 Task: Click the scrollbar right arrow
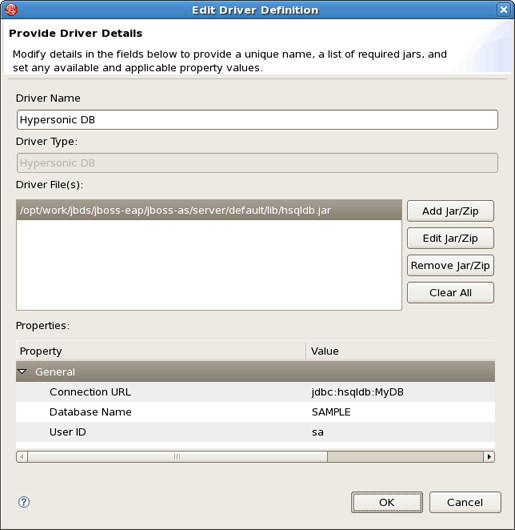point(489,457)
